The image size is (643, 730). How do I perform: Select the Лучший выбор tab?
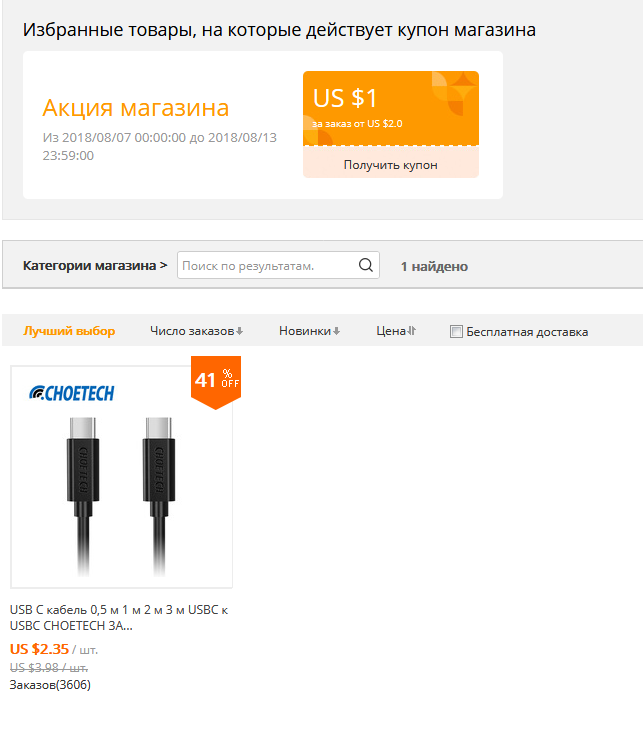pyautogui.click(x=69, y=331)
